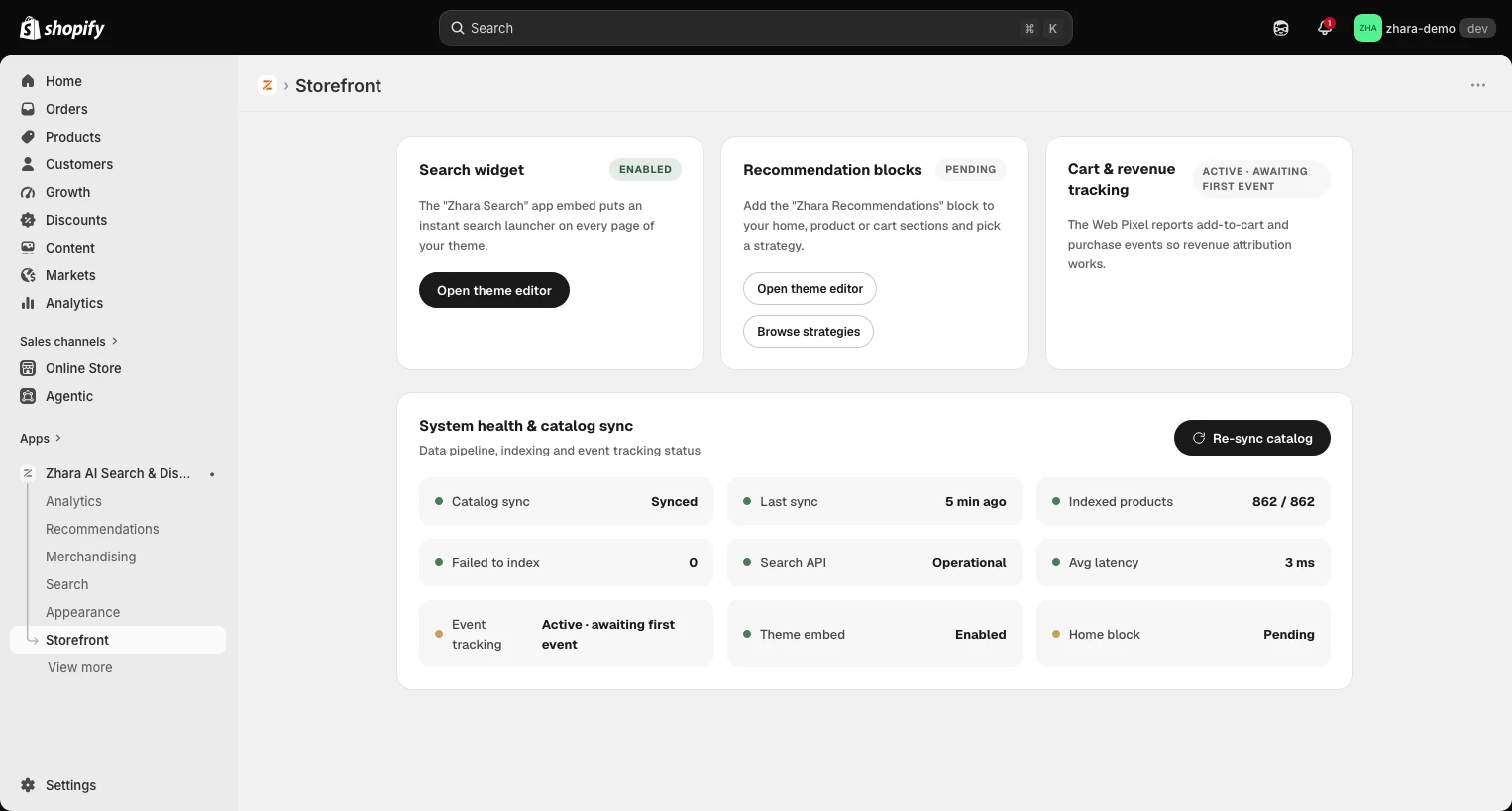Click the Settings gear icon
The image size is (1512, 811).
pyautogui.click(x=28, y=785)
